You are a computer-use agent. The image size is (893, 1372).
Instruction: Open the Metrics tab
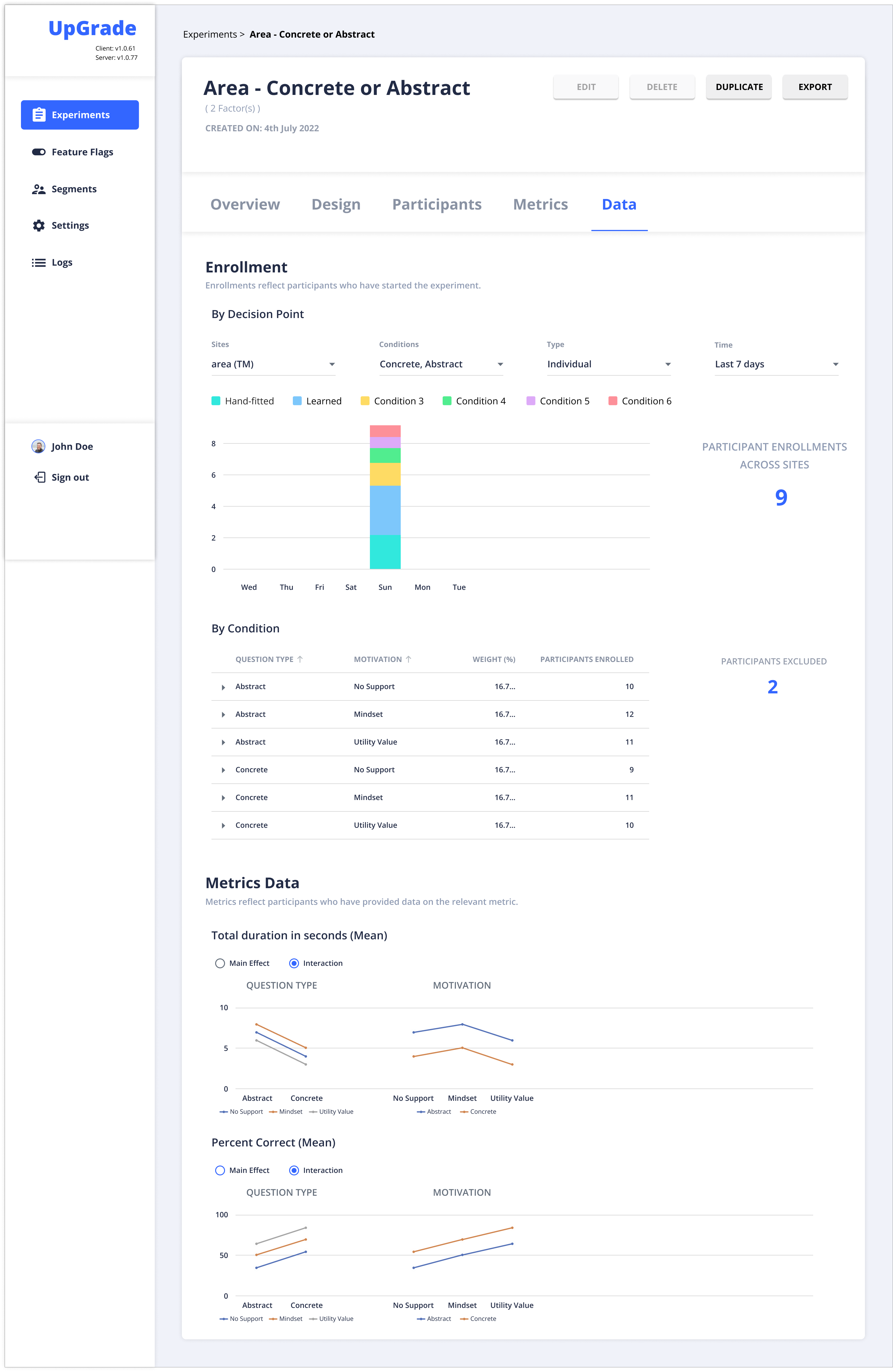[x=540, y=204]
